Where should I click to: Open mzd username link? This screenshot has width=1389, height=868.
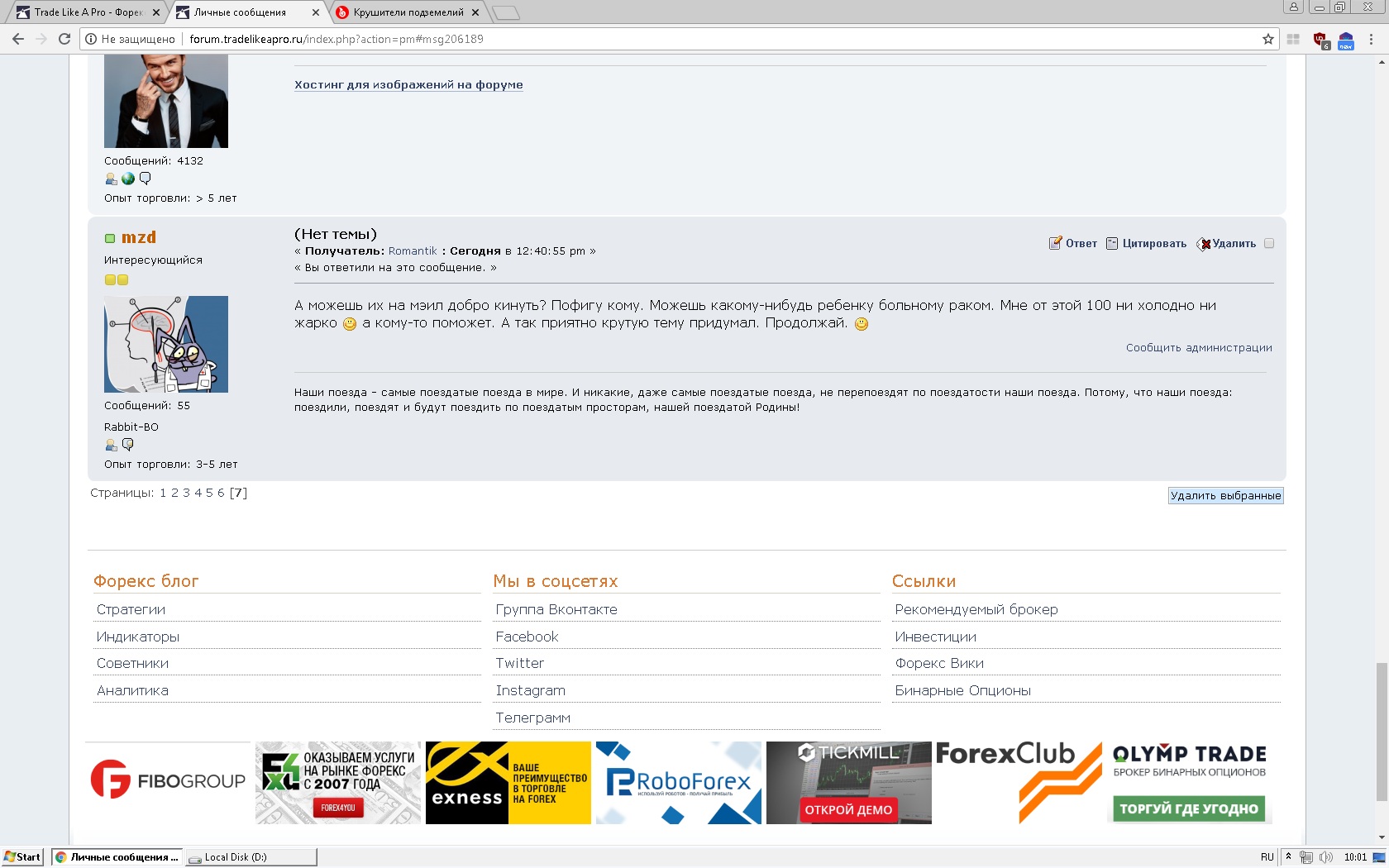pyautogui.click(x=139, y=237)
